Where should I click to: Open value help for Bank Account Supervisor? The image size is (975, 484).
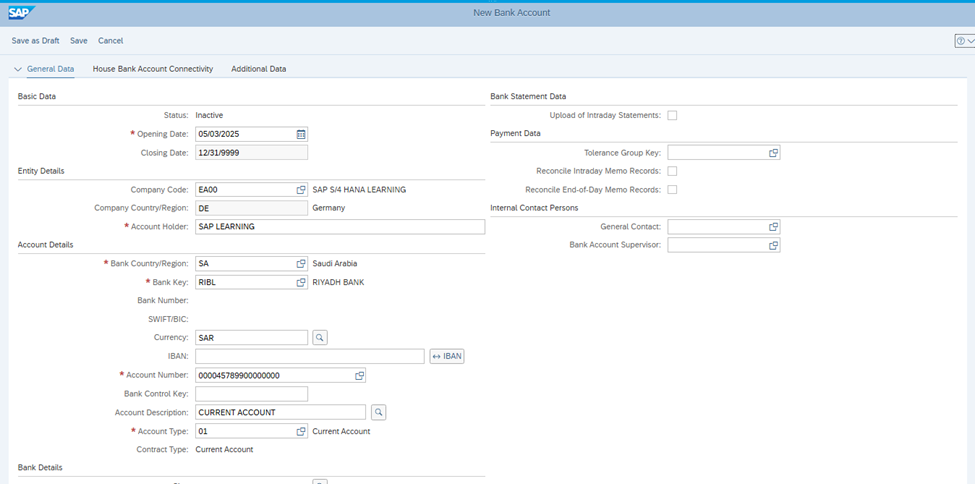774,245
